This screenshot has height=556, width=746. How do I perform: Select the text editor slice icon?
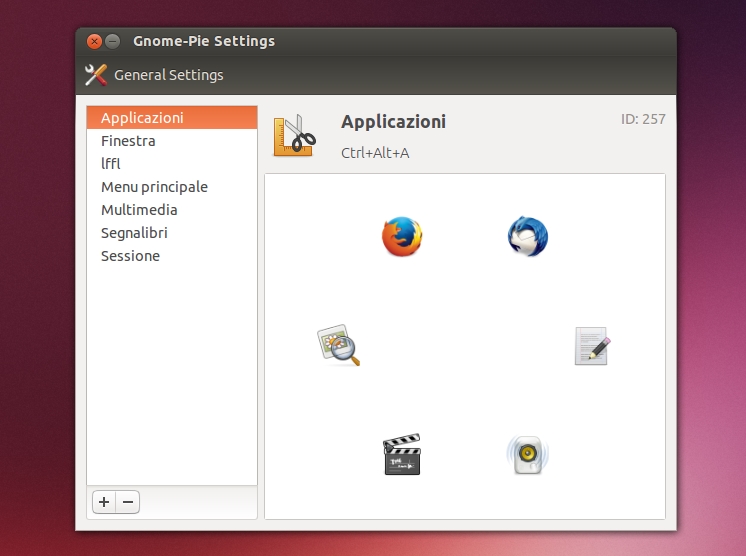[x=592, y=346]
